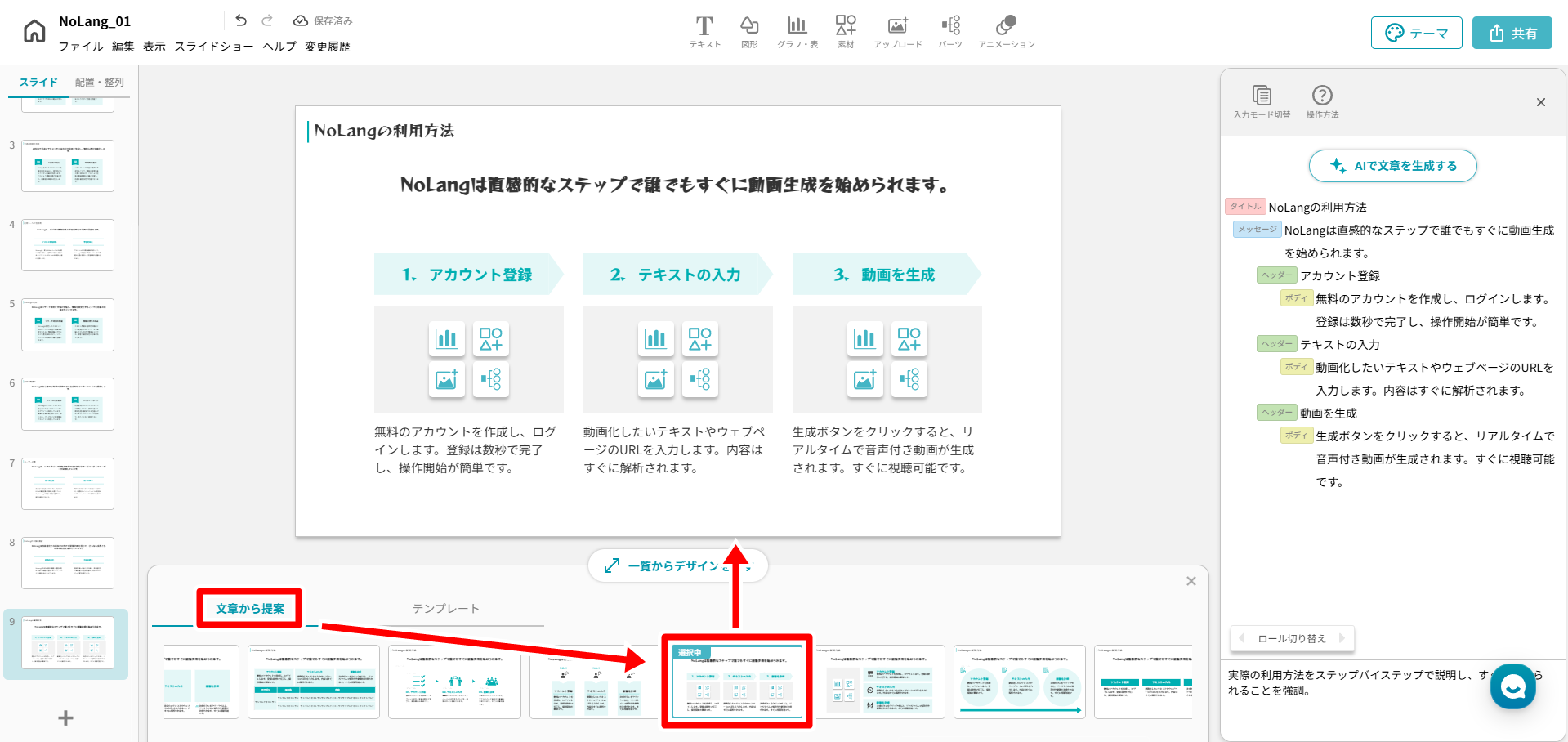Viewport: 1568px width, 742px height.
Task: Open the 変更履歴 menu
Action: click(328, 47)
